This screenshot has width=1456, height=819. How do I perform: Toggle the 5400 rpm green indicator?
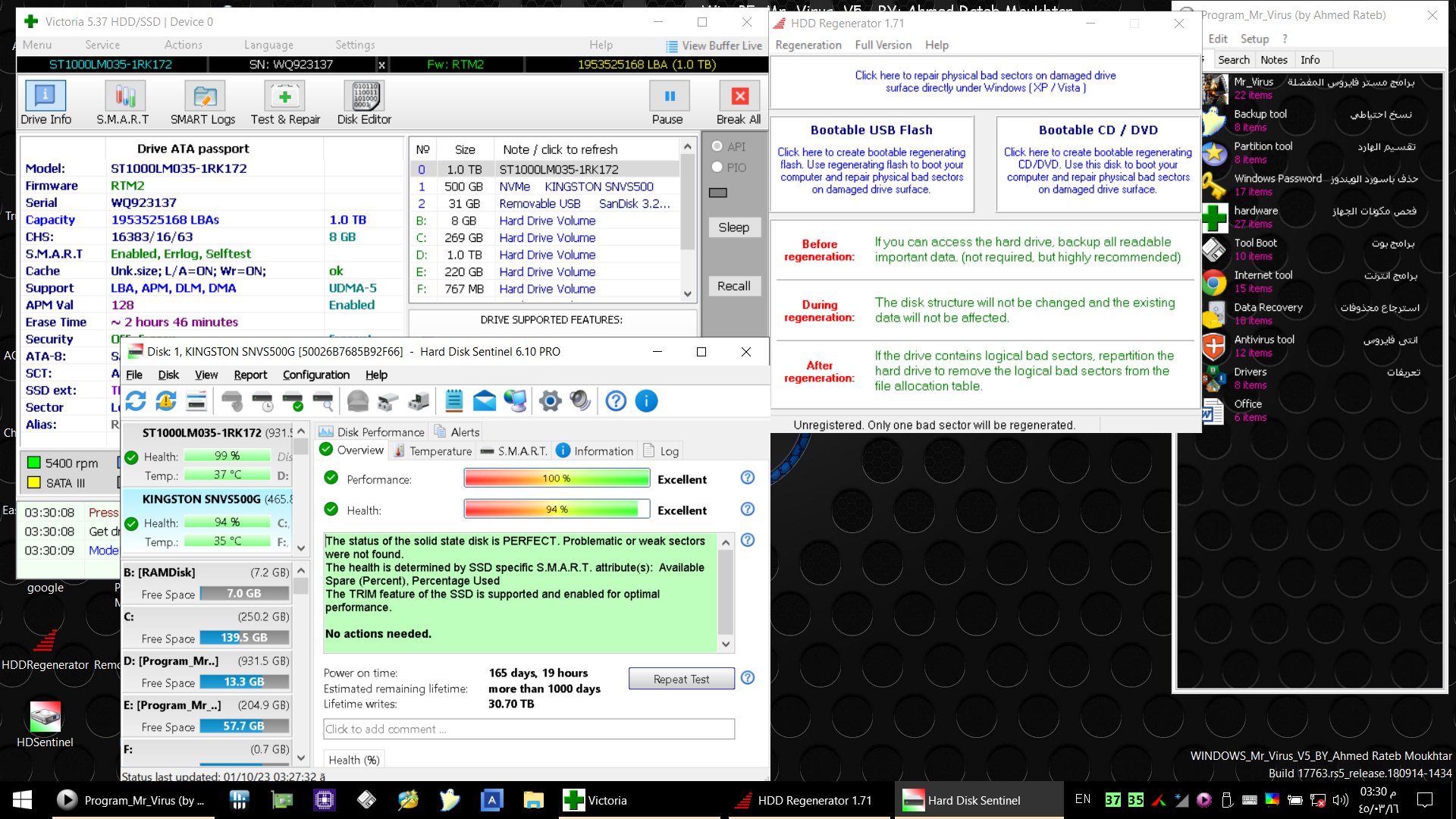click(x=33, y=463)
